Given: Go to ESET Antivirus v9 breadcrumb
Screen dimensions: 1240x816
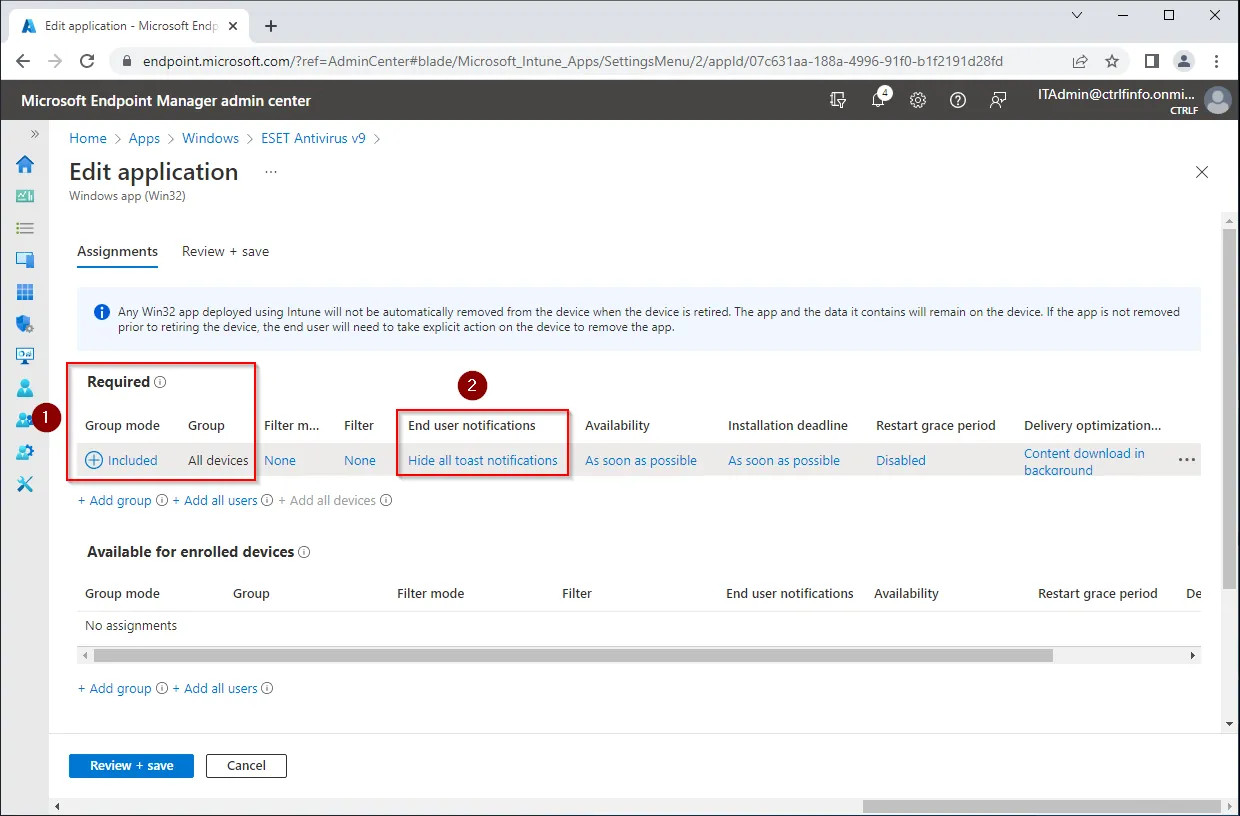Looking at the screenshot, I should point(313,138).
